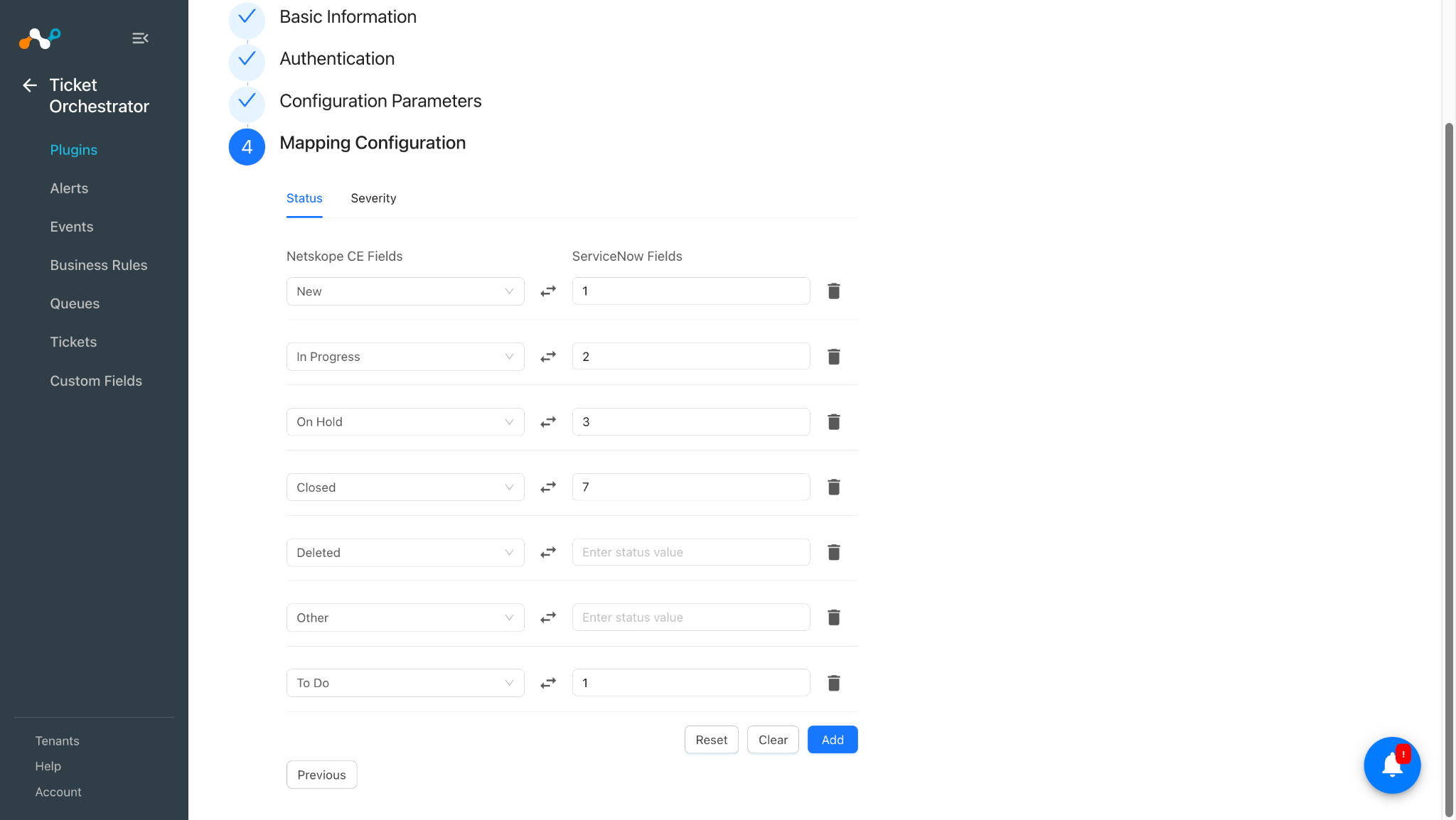This screenshot has height=820, width=1456.
Task: Open the New status dropdown
Action: click(405, 291)
